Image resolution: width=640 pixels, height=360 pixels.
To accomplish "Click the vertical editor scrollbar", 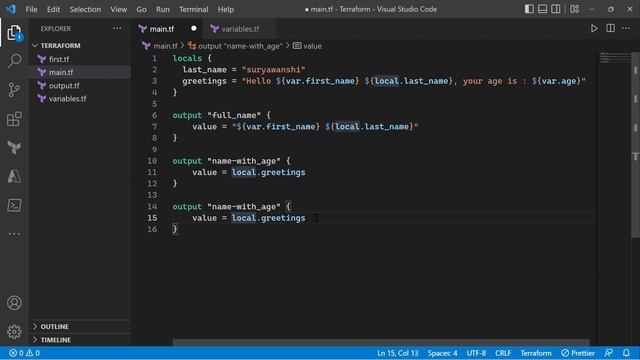I will 636,146.
